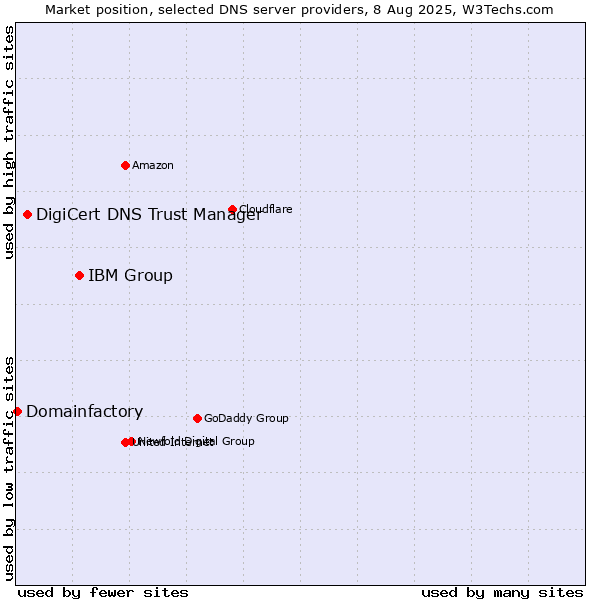This screenshot has height=600, width=600.
Task: Click the GoDaddy Group data point
Action: (x=197, y=418)
